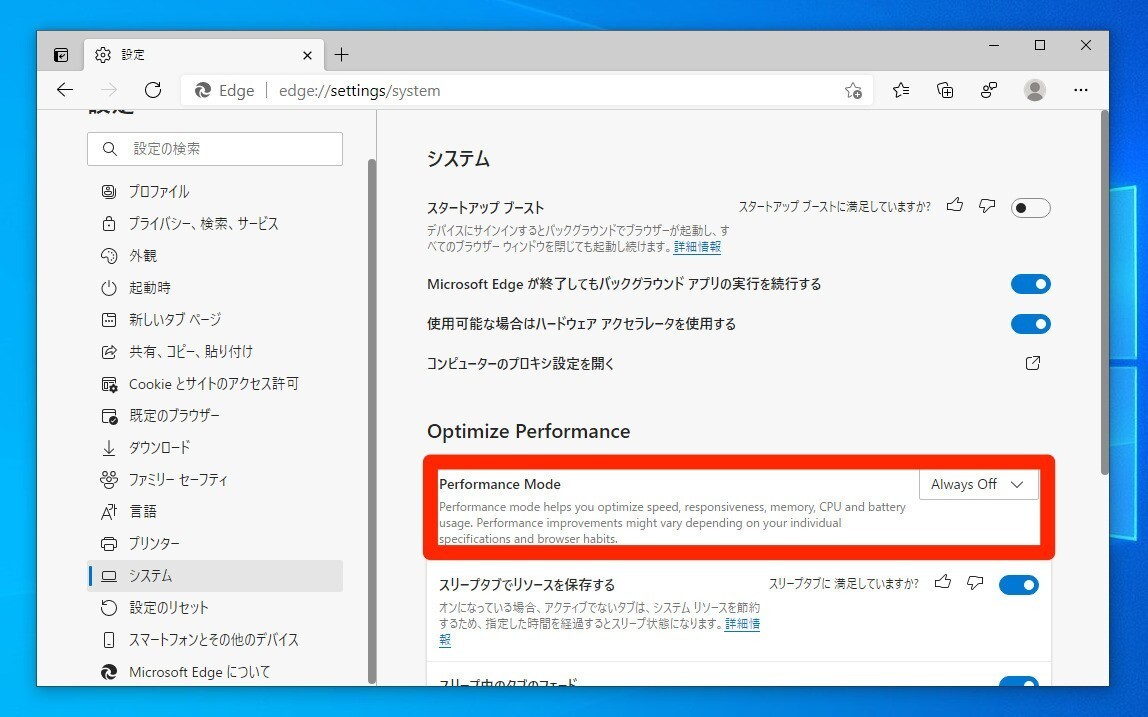Go back with the back arrow

coord(65,90)
